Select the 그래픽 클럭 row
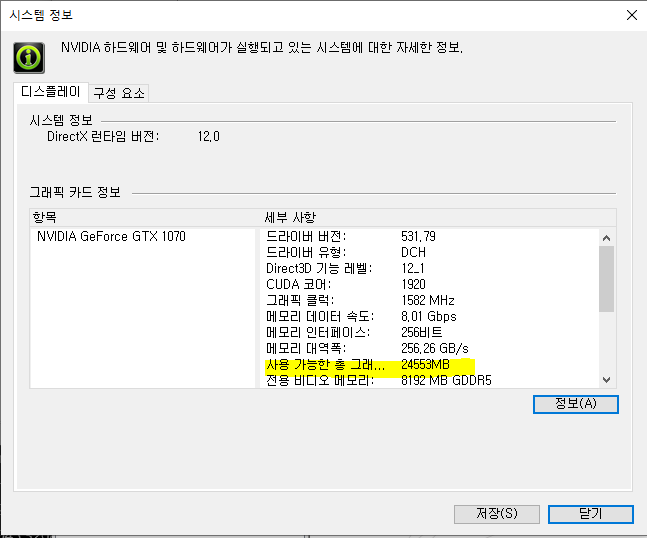Image resolution: width=647 pixels, height=538 pixels. point(429,300)
